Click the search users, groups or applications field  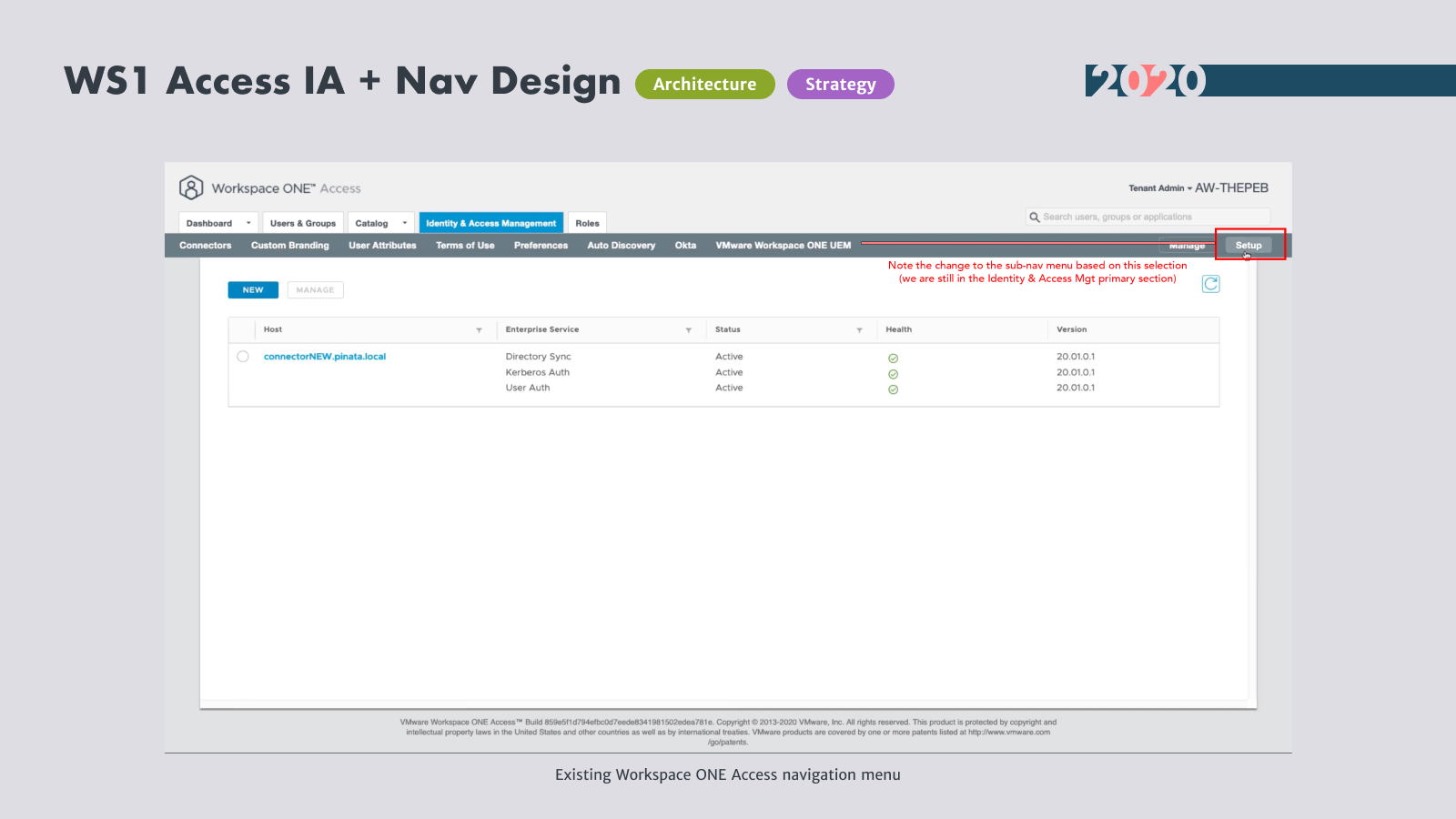point(1151,217)
